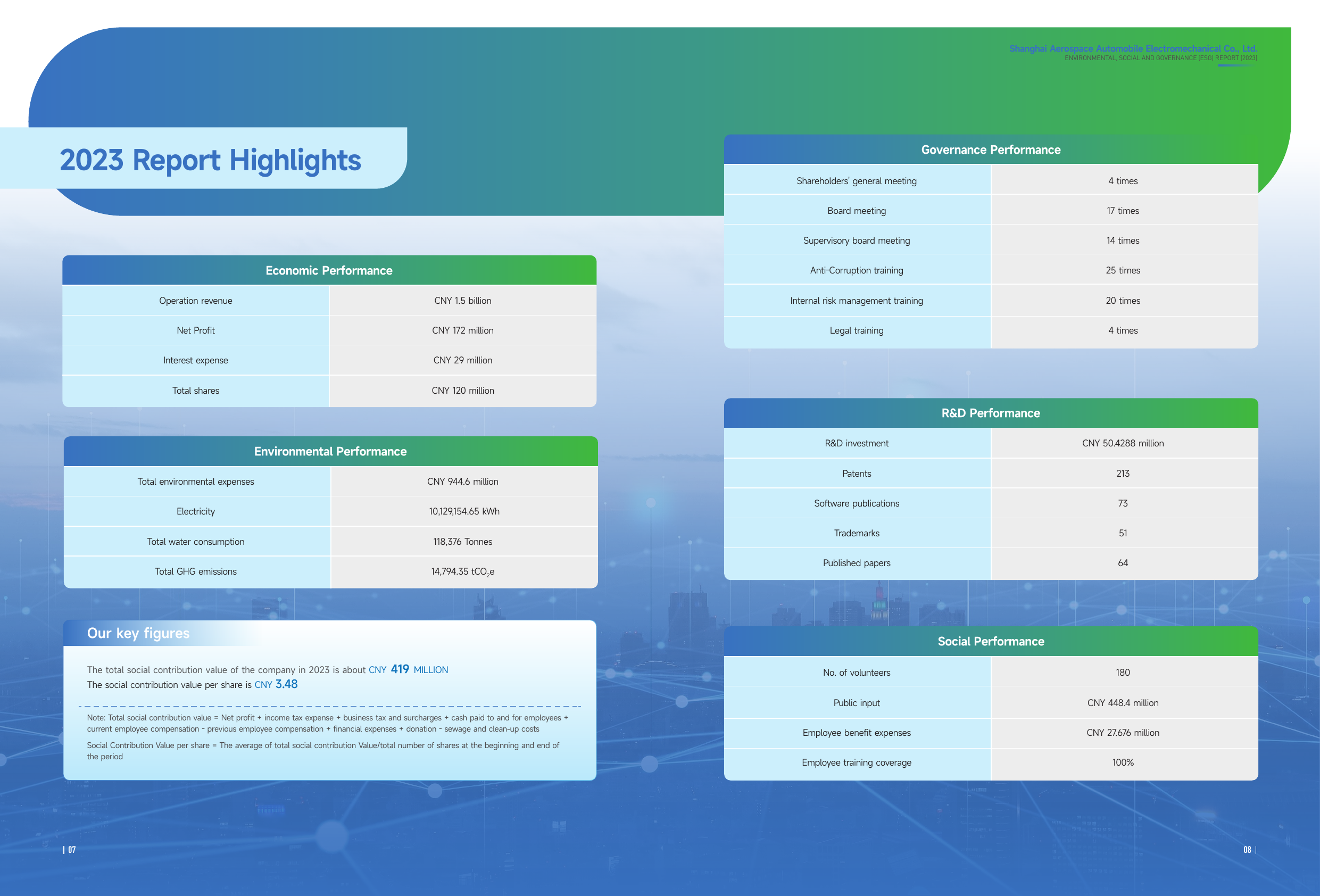The height and width of the screenshot is (896, 1320).
Task: Select the 'CNY 1.5 billion' value
Action: click(462, 301)
